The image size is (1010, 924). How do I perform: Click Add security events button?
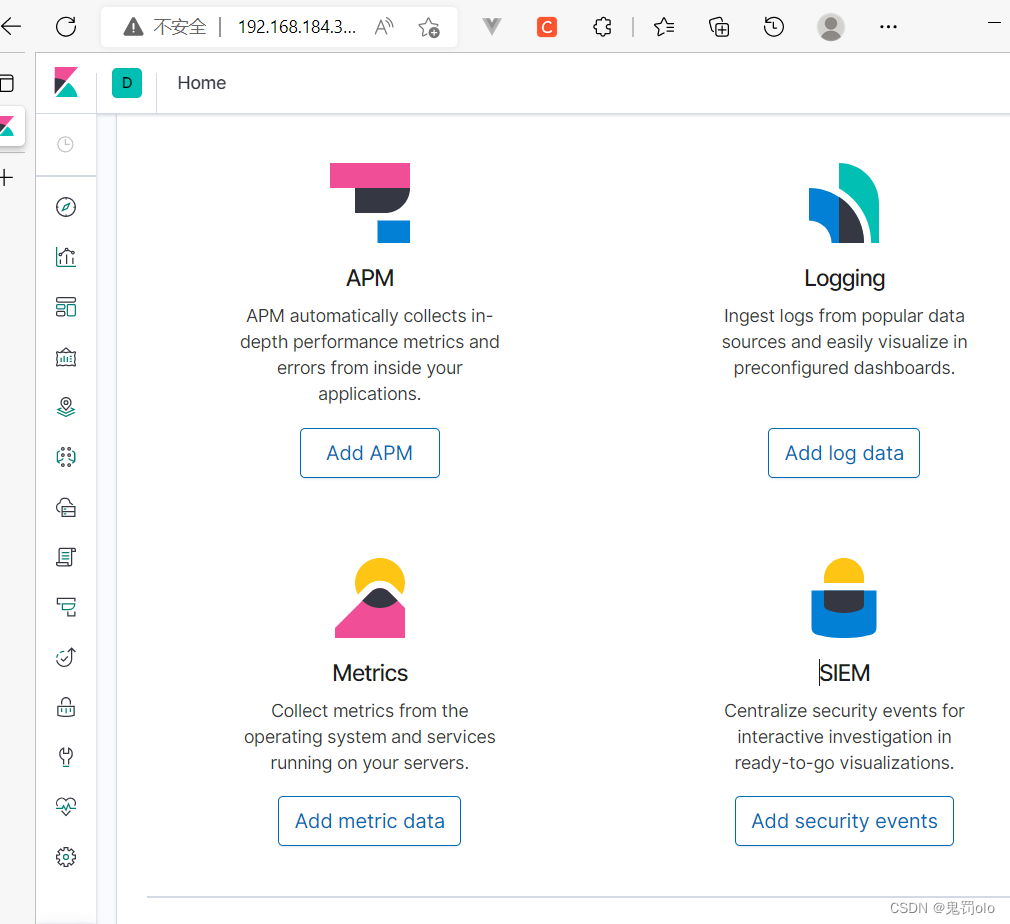pos(844,821)
